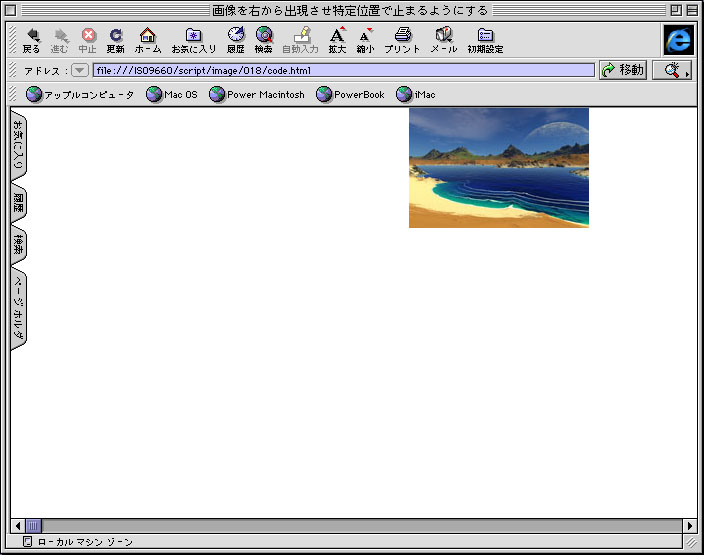Click the window zoom box

coord(676,10)
